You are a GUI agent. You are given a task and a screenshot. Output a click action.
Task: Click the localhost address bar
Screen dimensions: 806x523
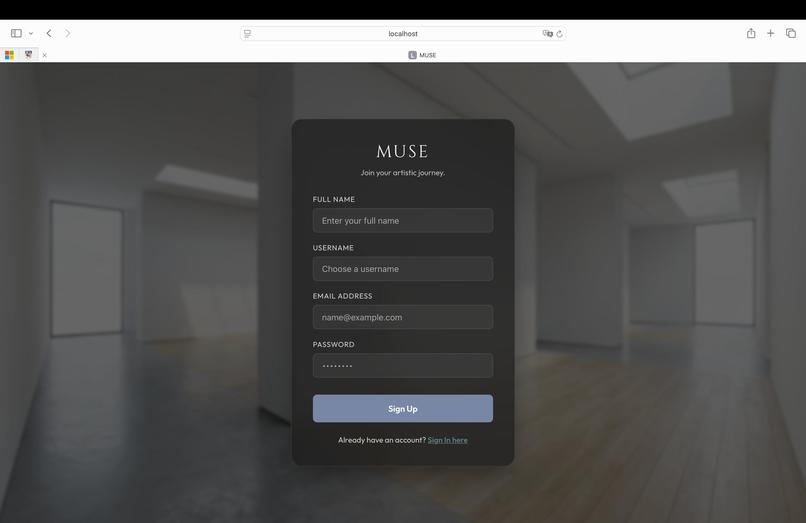pos(403,34)
